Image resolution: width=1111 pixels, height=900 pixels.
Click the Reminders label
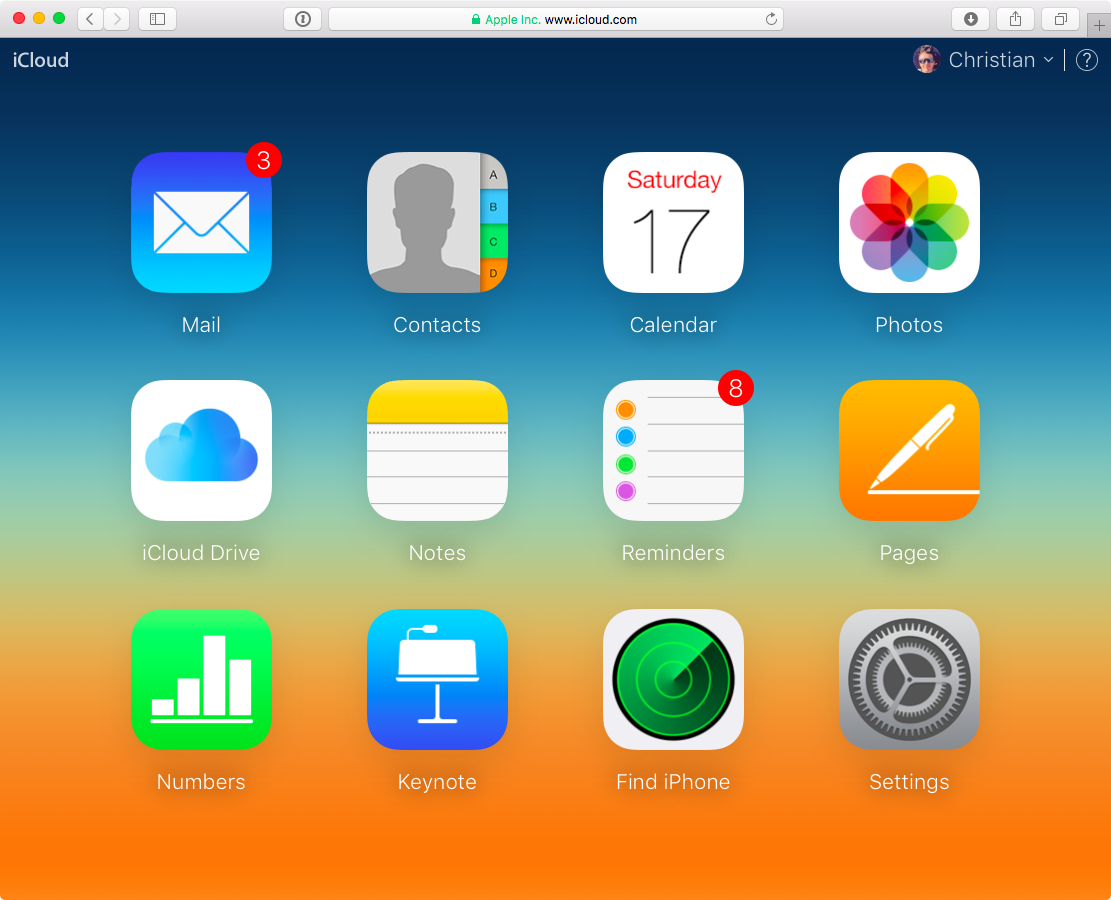tap(673, 553)
